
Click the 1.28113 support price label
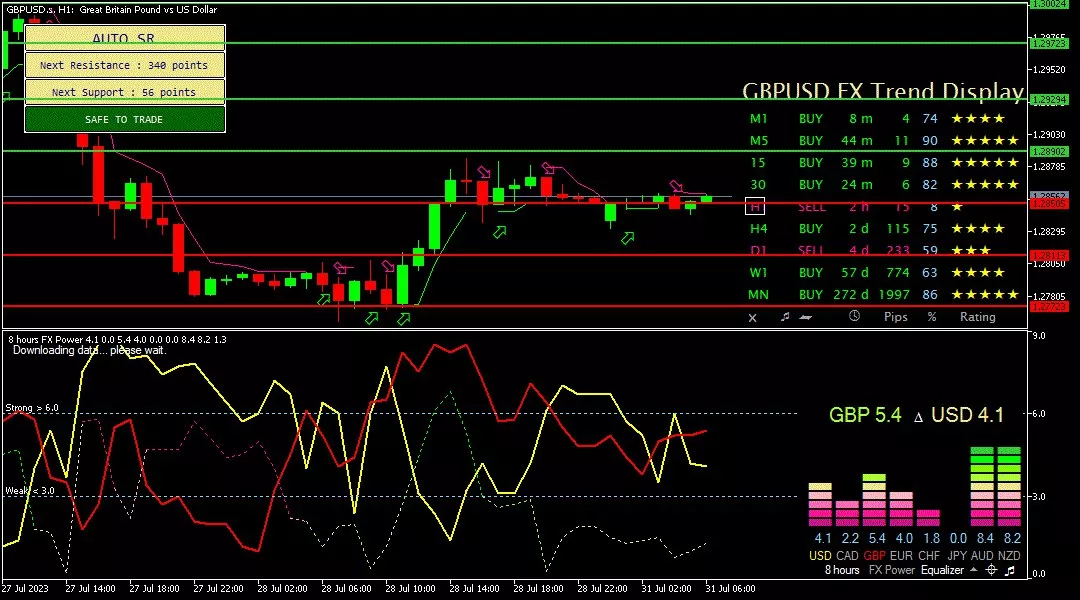pos(1048,256)
